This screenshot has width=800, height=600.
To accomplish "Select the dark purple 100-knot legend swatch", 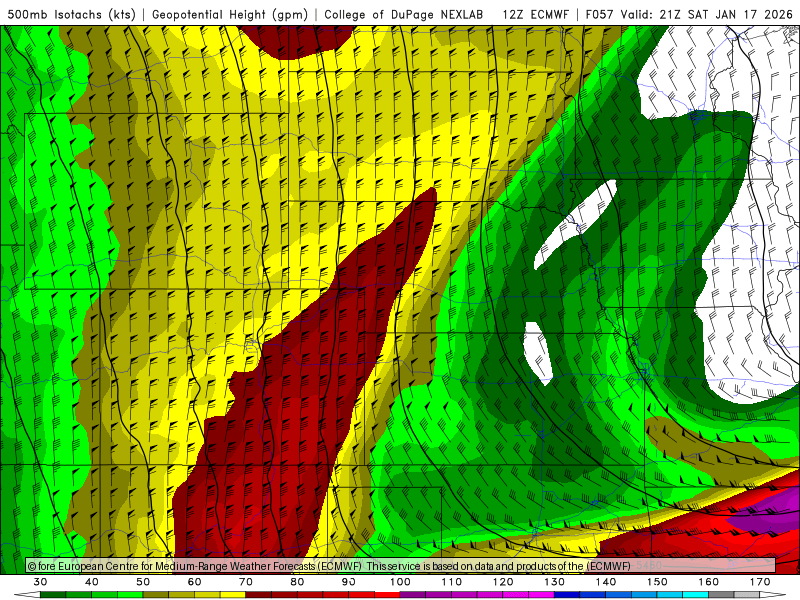I will click(412, 595).
